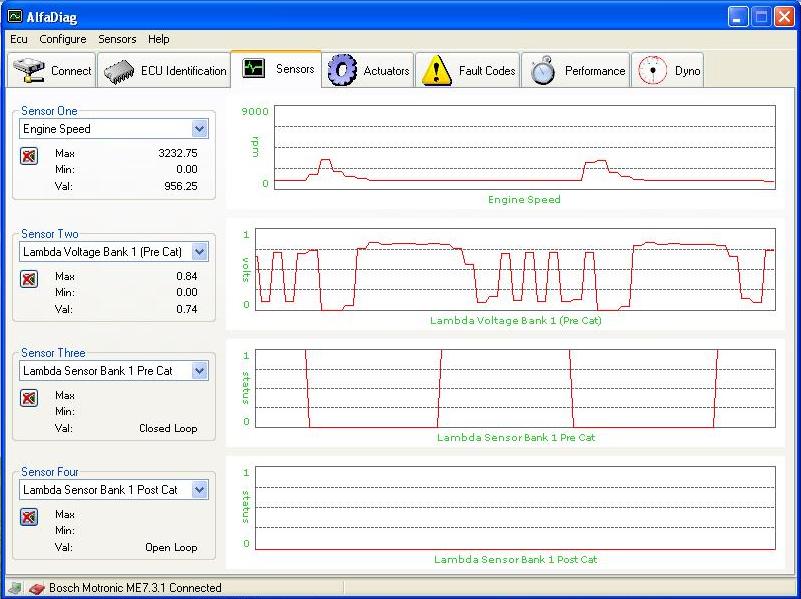801x599 pixels.
Task: Expand the Lambda Voltage Bank 1 dropdown
Action: pyautogui.click(x=199, y=252)
